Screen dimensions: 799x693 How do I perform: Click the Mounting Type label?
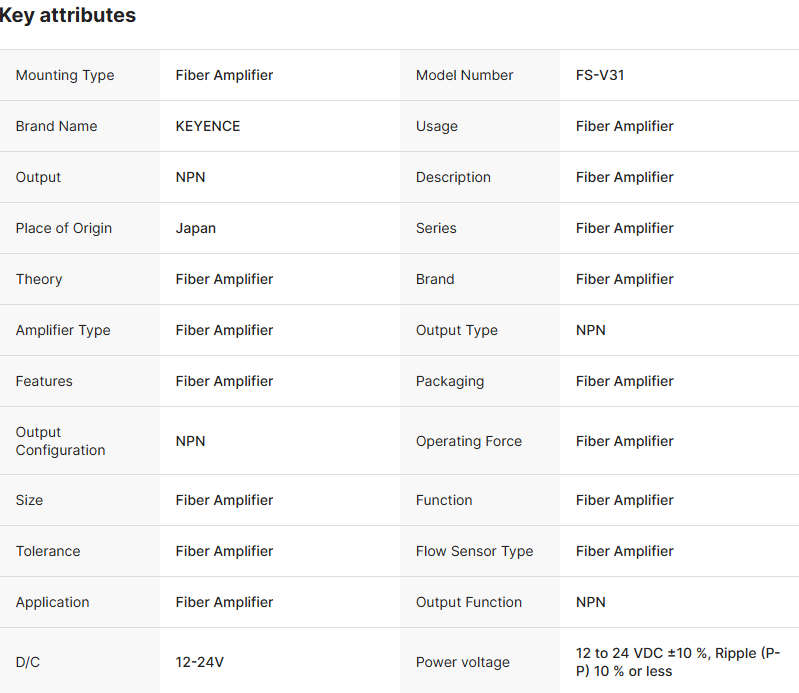click(65, 75)
